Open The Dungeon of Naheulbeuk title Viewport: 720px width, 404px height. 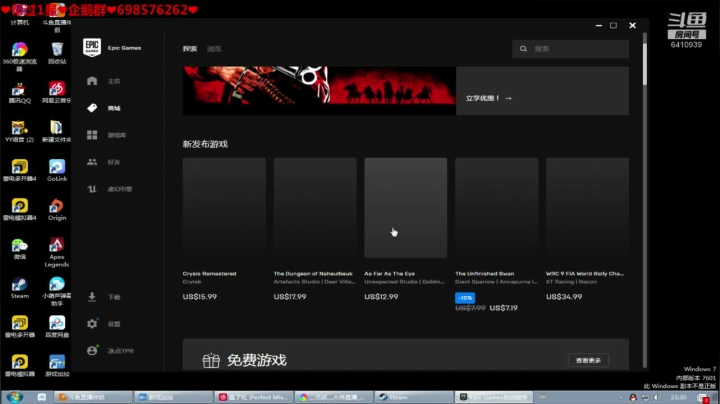tap(313, 274)
